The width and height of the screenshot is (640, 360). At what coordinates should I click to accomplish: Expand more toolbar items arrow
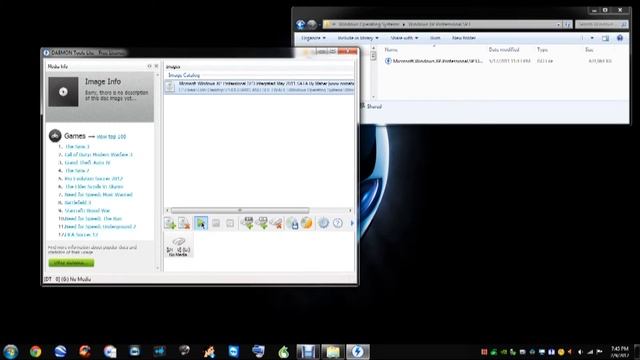point(352,223)
